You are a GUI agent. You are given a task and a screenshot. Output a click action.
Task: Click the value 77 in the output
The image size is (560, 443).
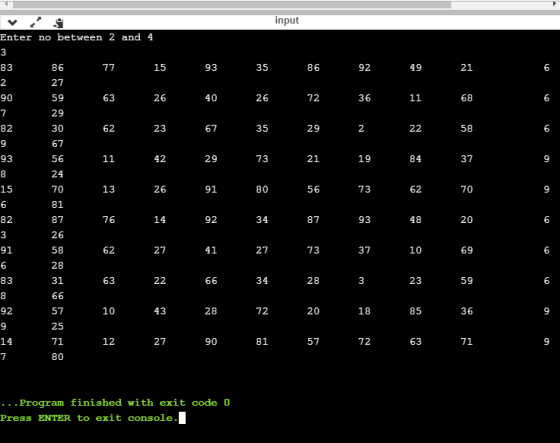tap(109, 68)
